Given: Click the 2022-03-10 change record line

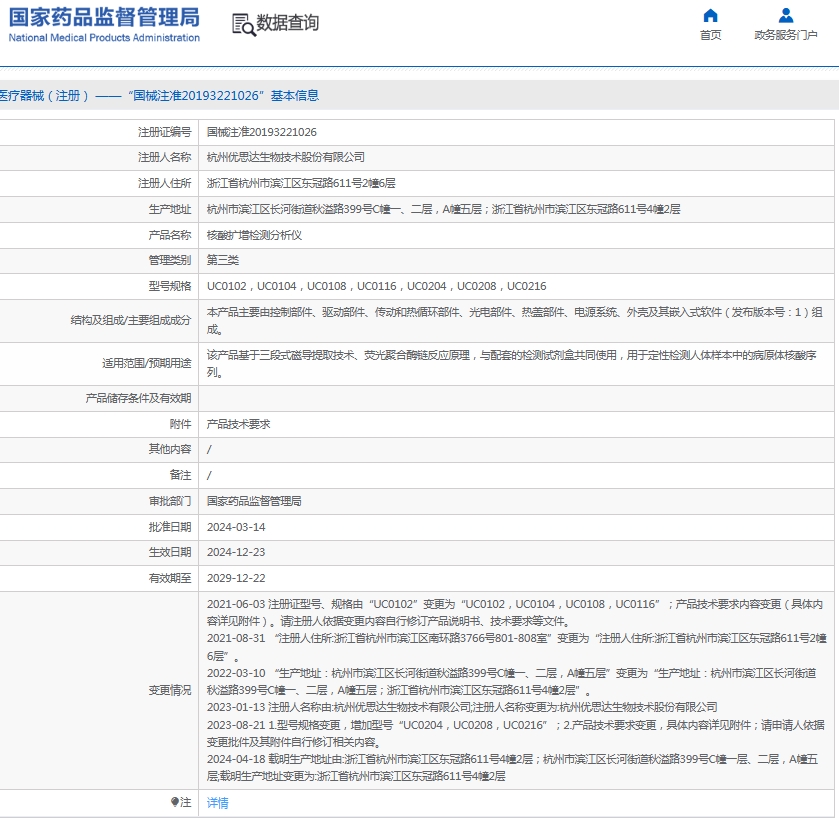Looking at the screenshot, I should 512,682.
